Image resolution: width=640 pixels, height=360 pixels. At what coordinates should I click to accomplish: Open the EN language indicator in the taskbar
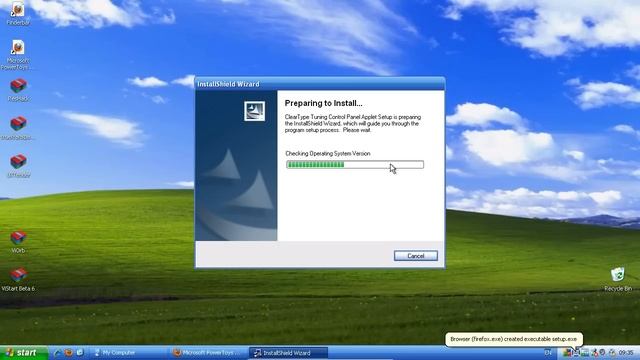point(548,353)
